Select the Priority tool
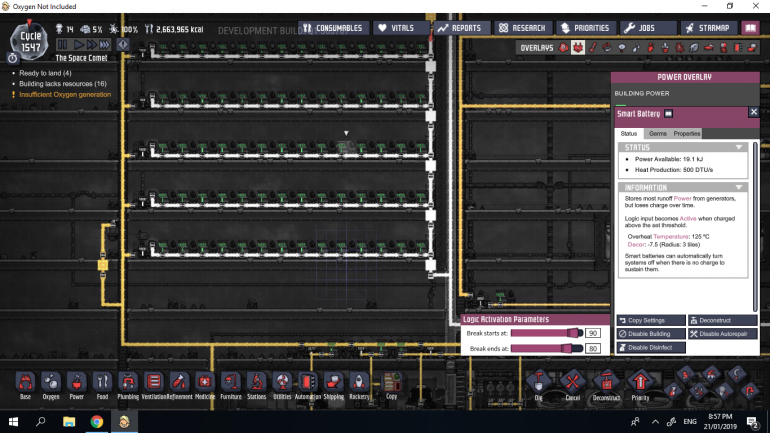 640,384
